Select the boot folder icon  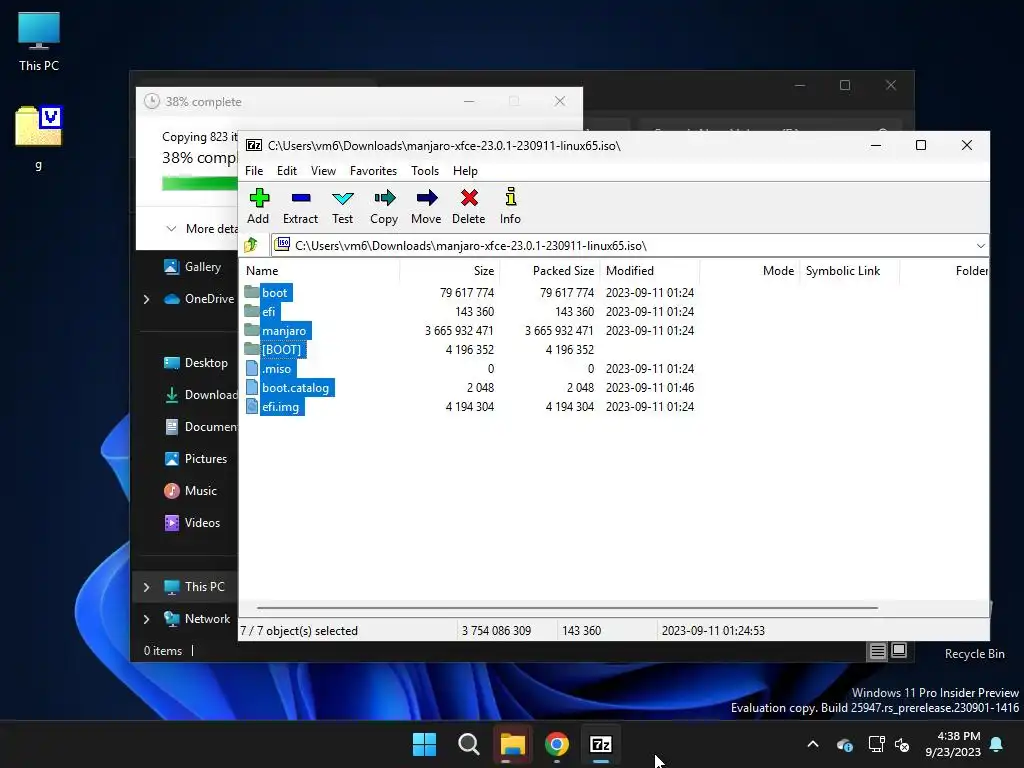(x=251, y=292)
